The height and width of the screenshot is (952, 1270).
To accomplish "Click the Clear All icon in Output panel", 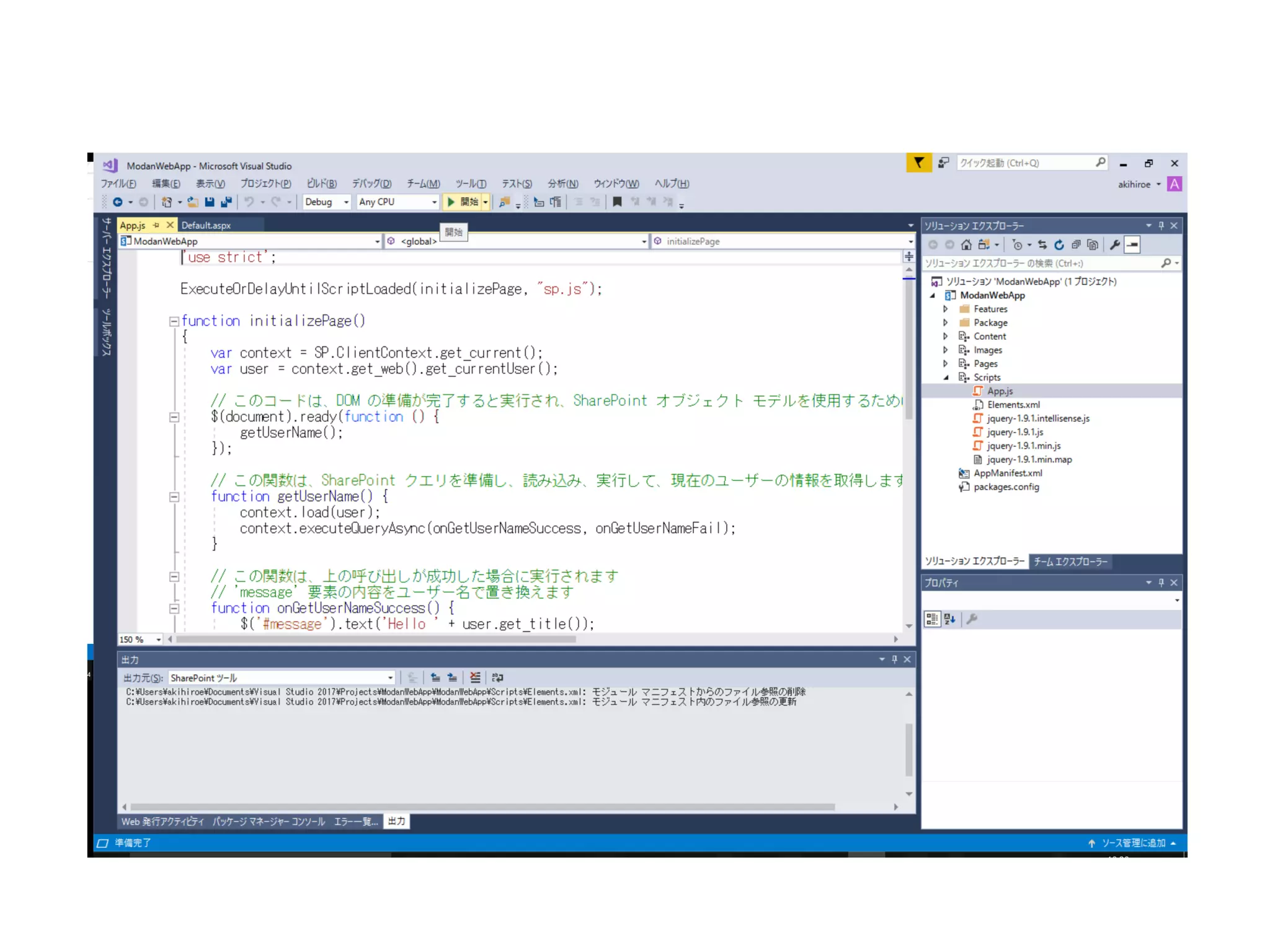I will click(x=475, y=677).
